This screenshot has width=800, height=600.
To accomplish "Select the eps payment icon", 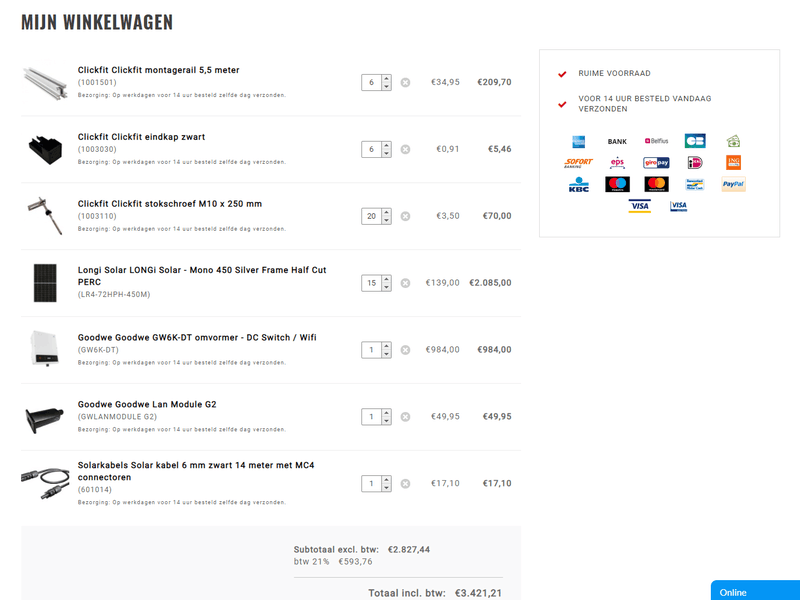I will click(617, 163).
